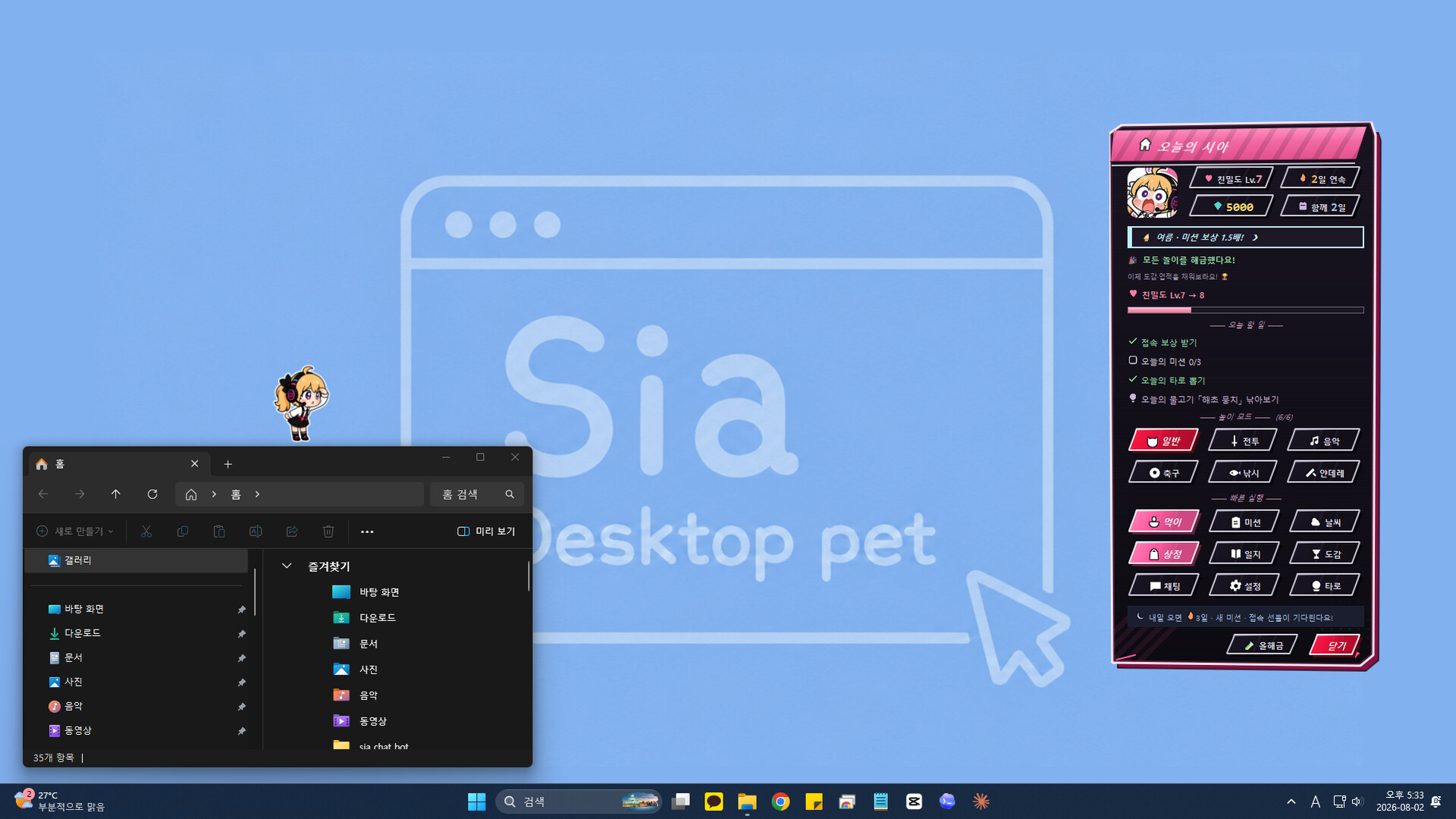Viewport: 1456px width, 819px height.
Task: Open the 미션 quick action in Sia panel
Action: (1244, 522)
